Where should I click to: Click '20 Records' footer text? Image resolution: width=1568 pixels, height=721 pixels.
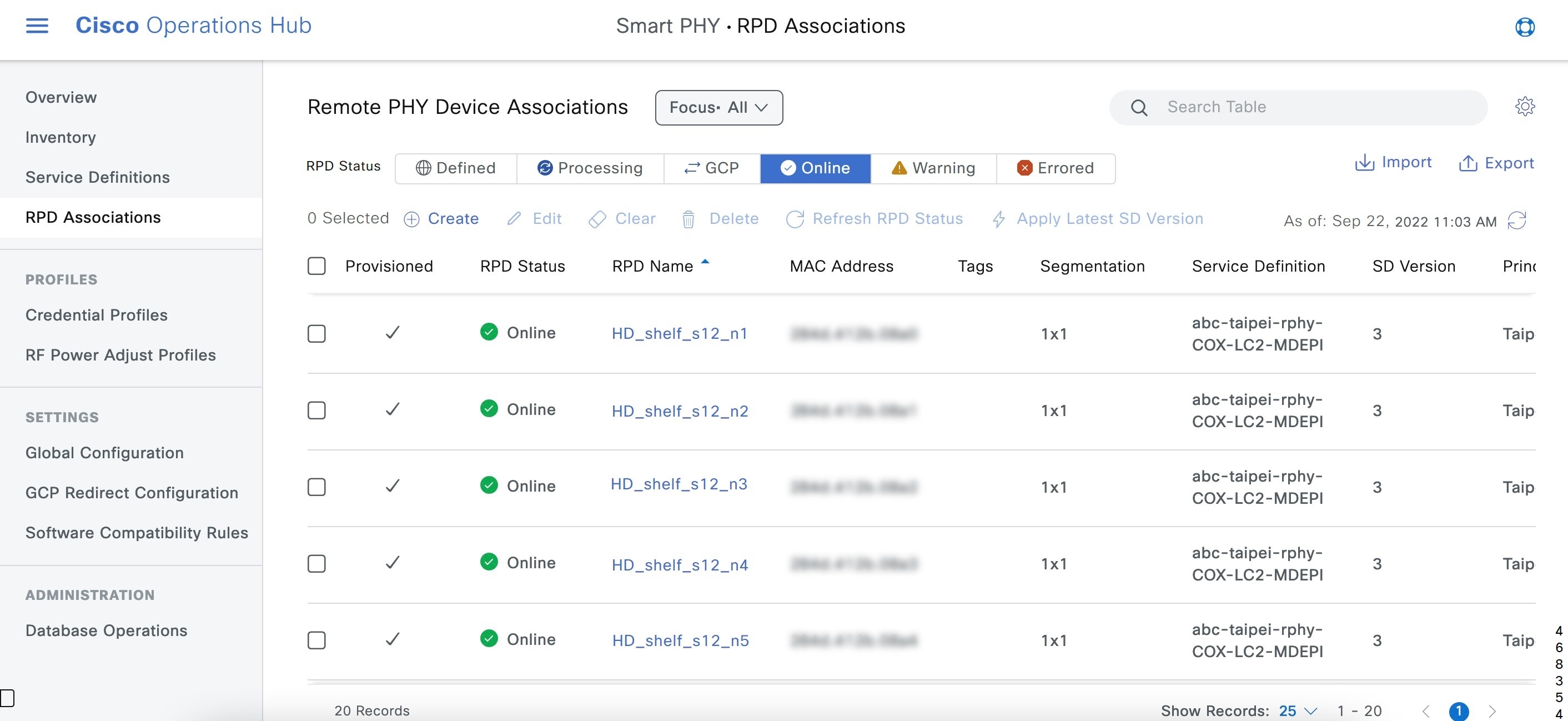tap(372, 710)
